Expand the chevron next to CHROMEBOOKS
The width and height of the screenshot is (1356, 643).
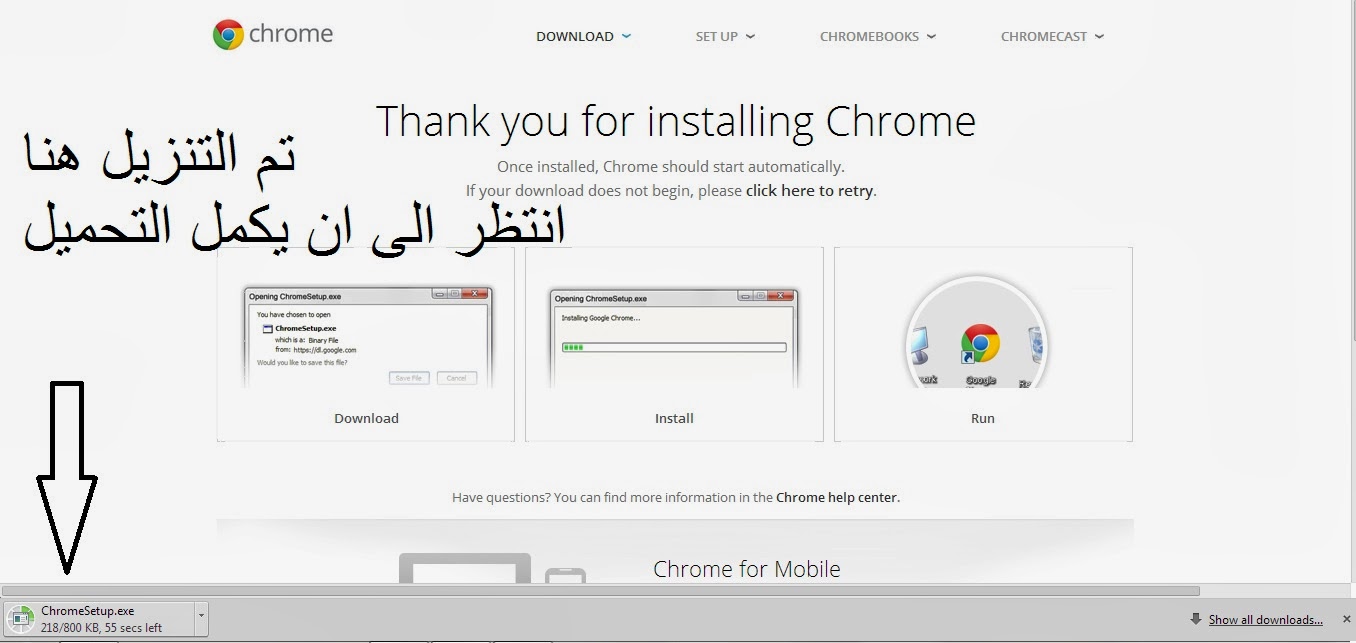click(931, 36)
